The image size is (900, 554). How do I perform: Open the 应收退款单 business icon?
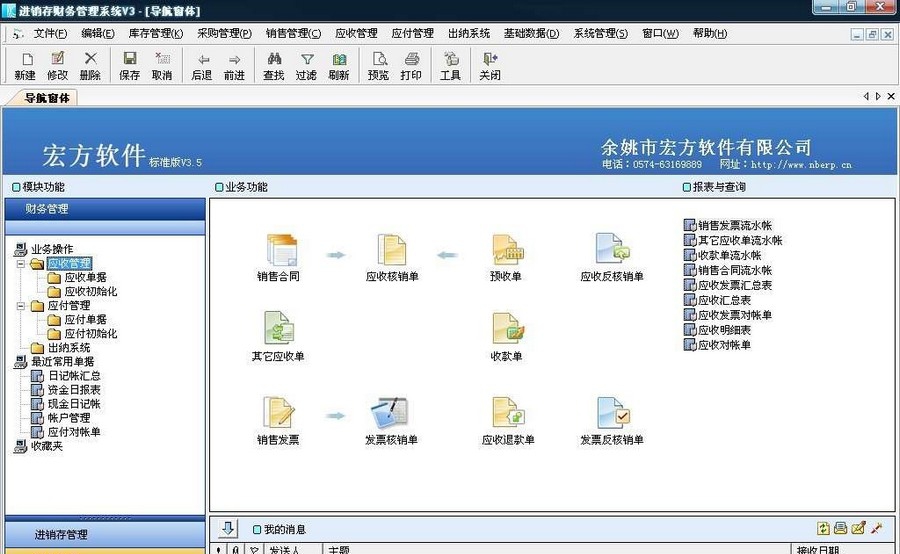coord(508,412)
